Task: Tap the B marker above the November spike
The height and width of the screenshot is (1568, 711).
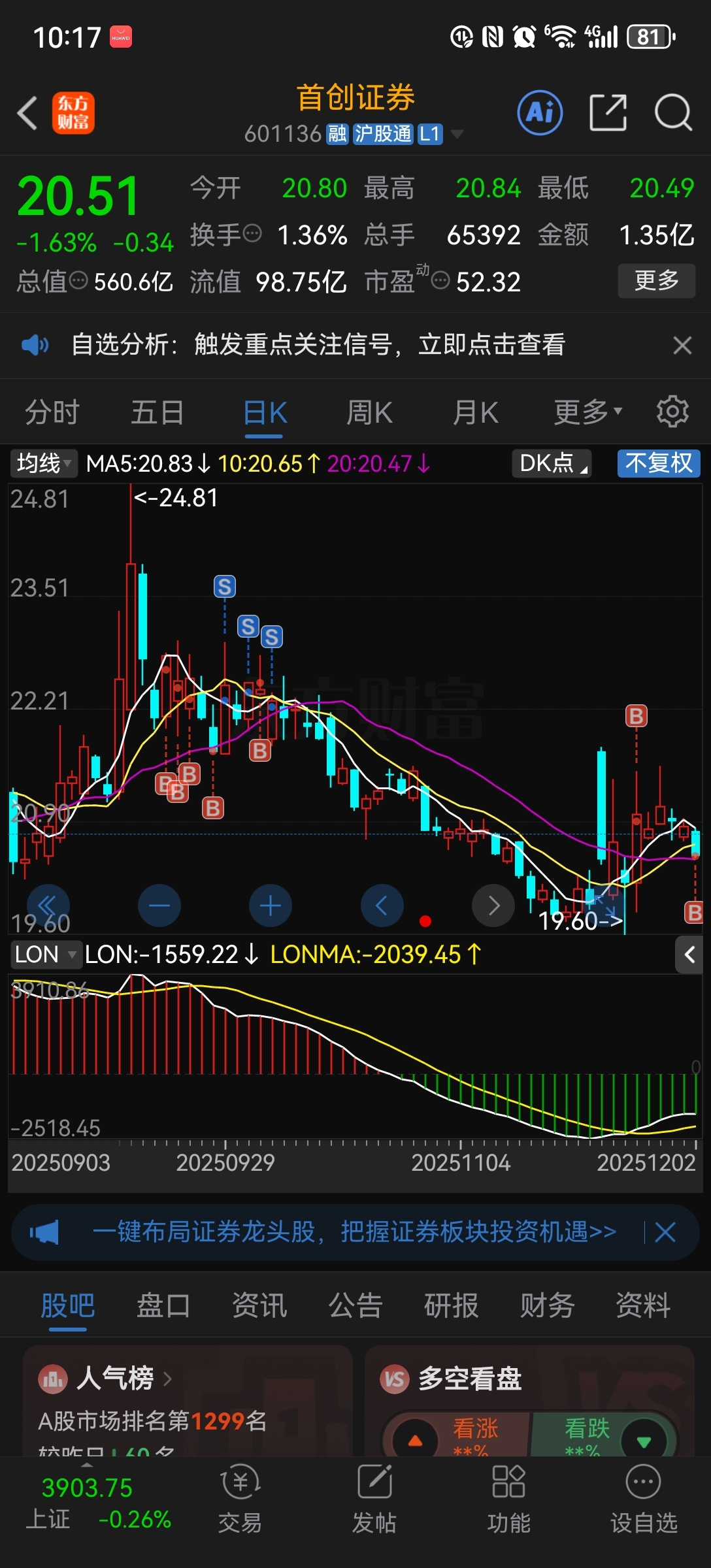Action: pos(636,716)
